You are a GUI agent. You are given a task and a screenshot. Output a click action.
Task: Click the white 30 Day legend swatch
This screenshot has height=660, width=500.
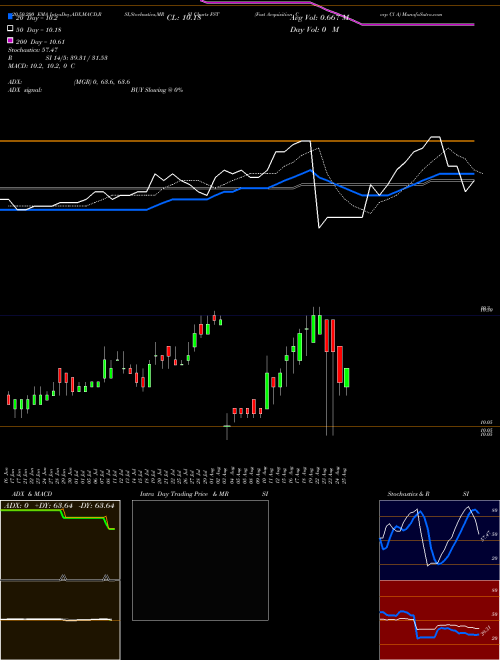(11, 29)
